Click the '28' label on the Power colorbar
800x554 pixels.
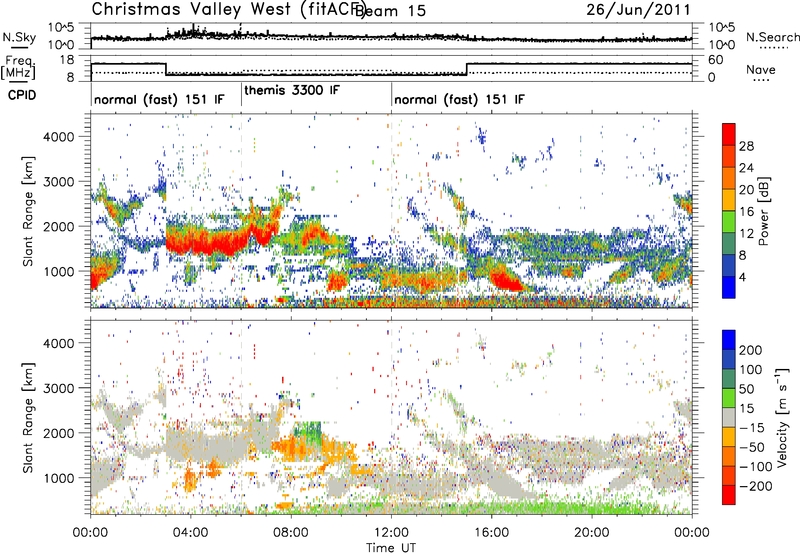tap(746, 146)
